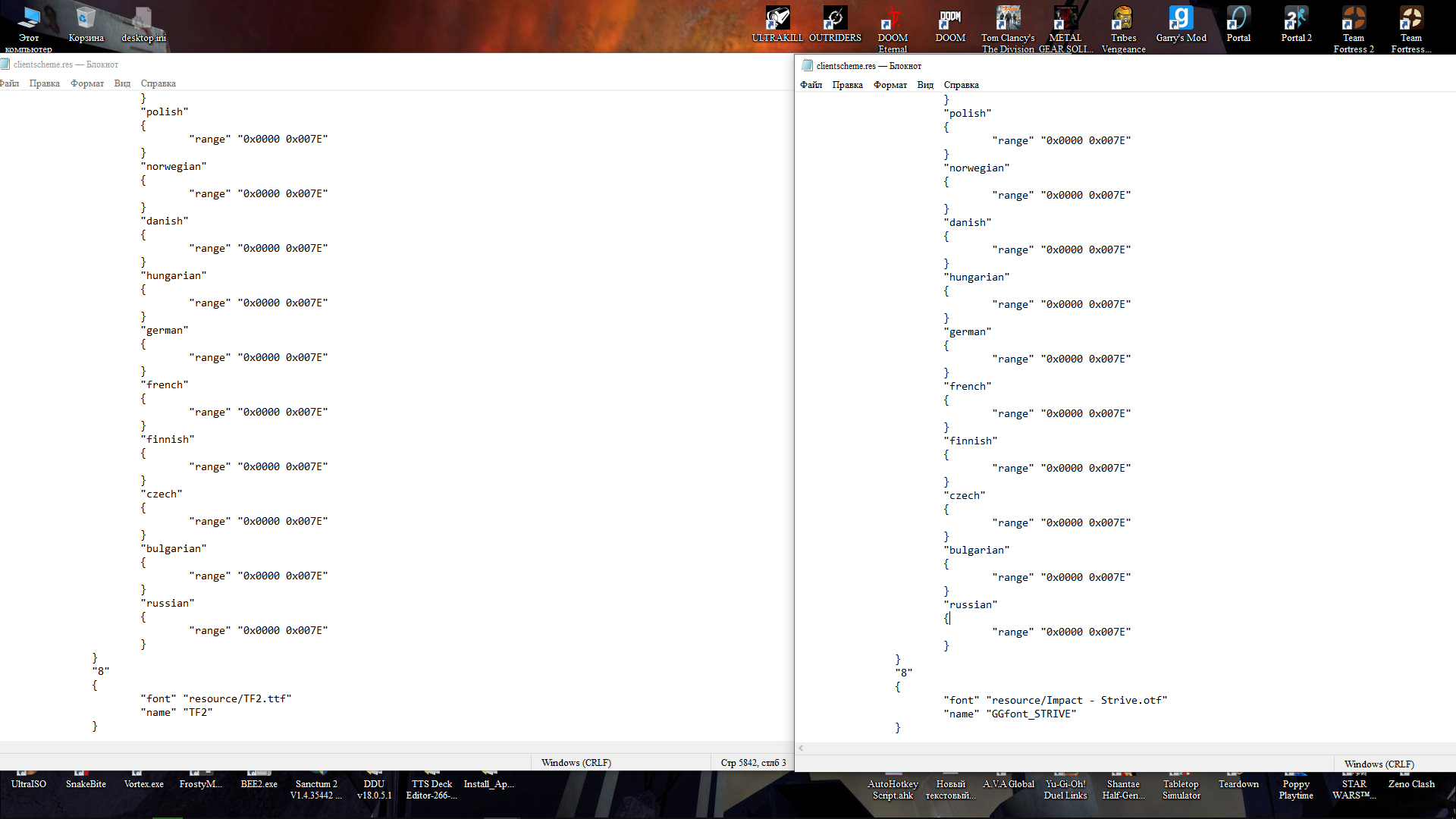Open Формат menu in right Notepad
This screenshot has height=819, width=1456.
coord(890,85)
